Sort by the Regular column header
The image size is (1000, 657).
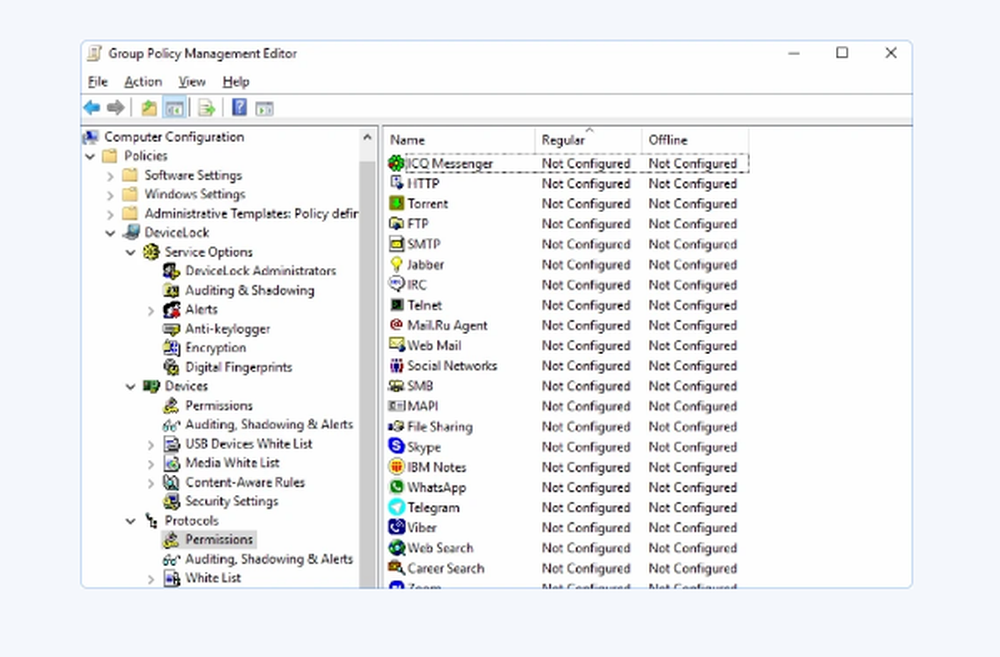coord(588,140)
